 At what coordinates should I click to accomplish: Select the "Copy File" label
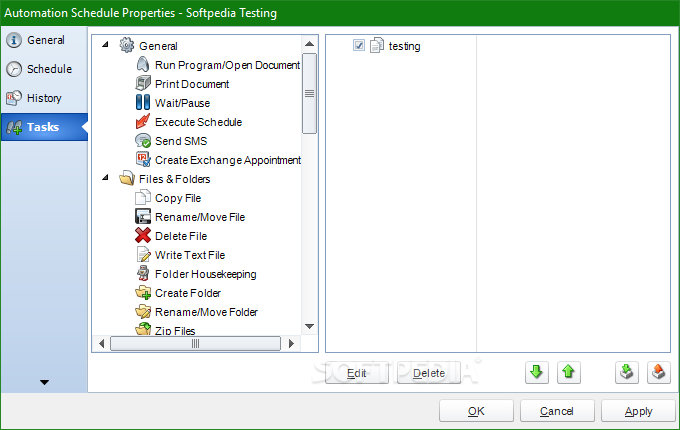(x=178, y=198)
